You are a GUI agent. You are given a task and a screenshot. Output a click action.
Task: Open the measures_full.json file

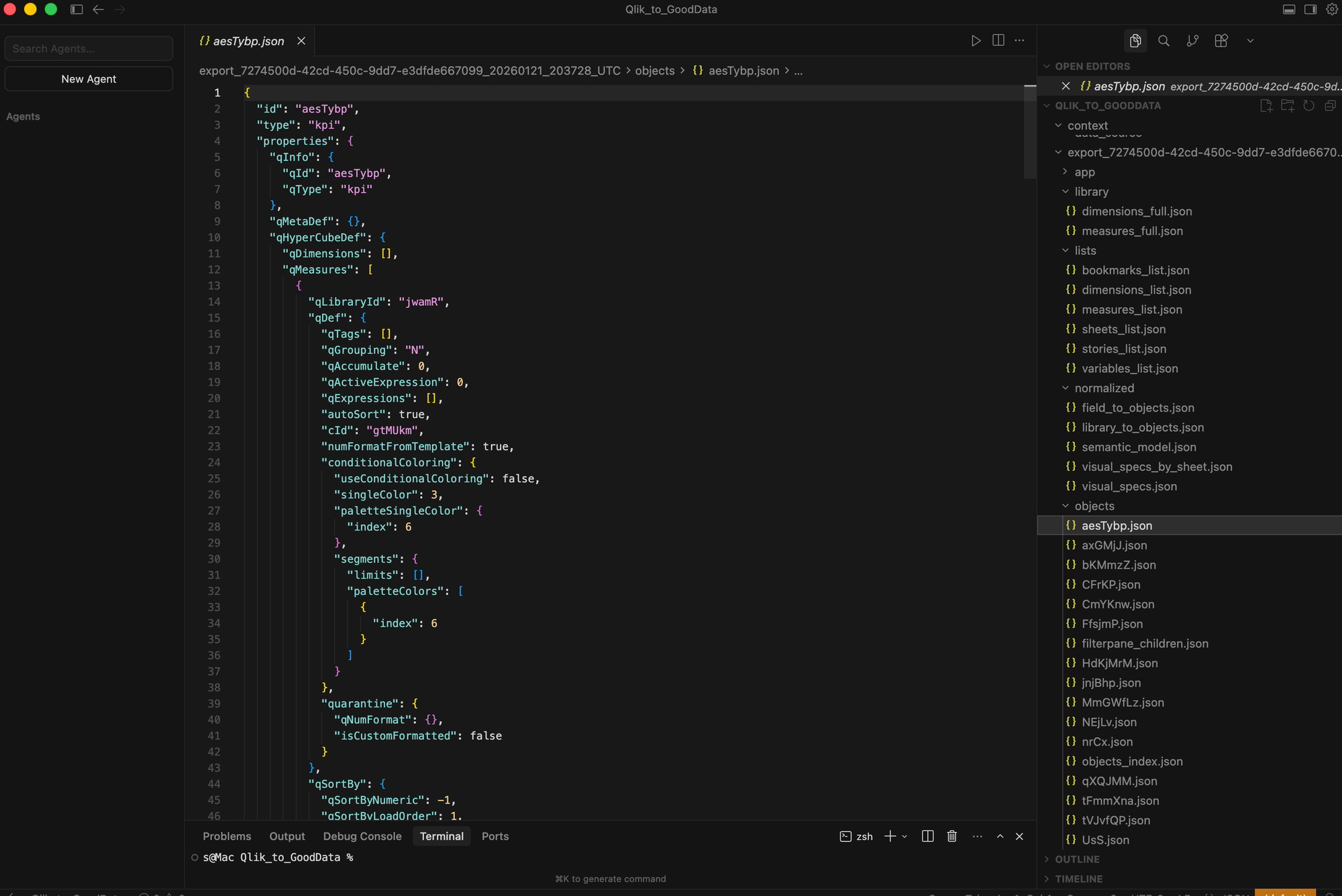point(1131,231)
